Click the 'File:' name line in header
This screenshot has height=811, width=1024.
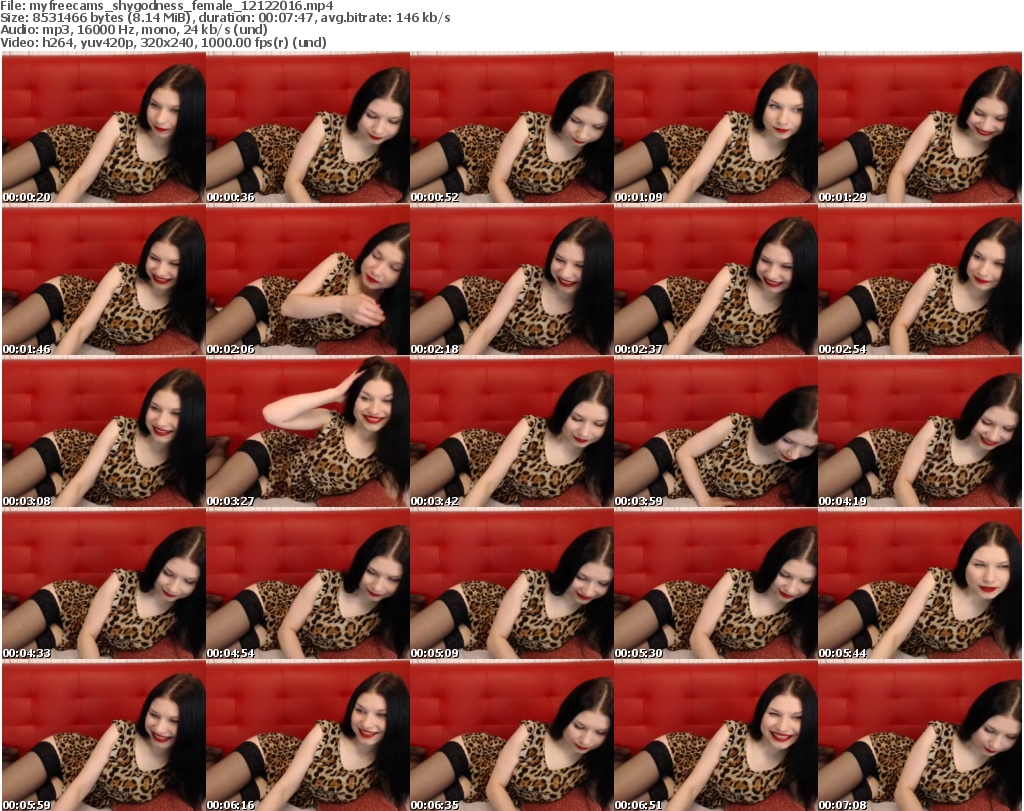coord(167,6)
